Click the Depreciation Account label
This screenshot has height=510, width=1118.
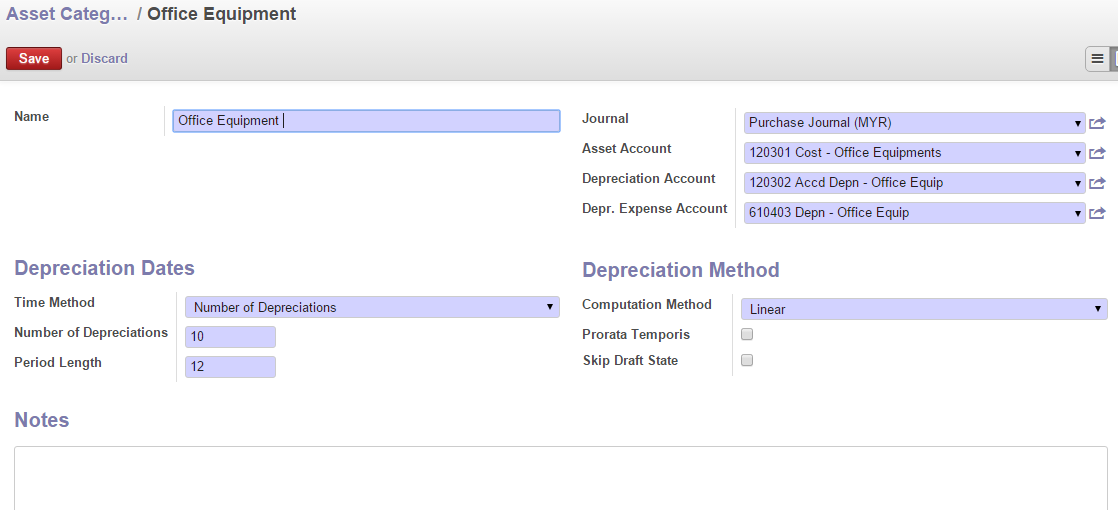click(649, 179)
